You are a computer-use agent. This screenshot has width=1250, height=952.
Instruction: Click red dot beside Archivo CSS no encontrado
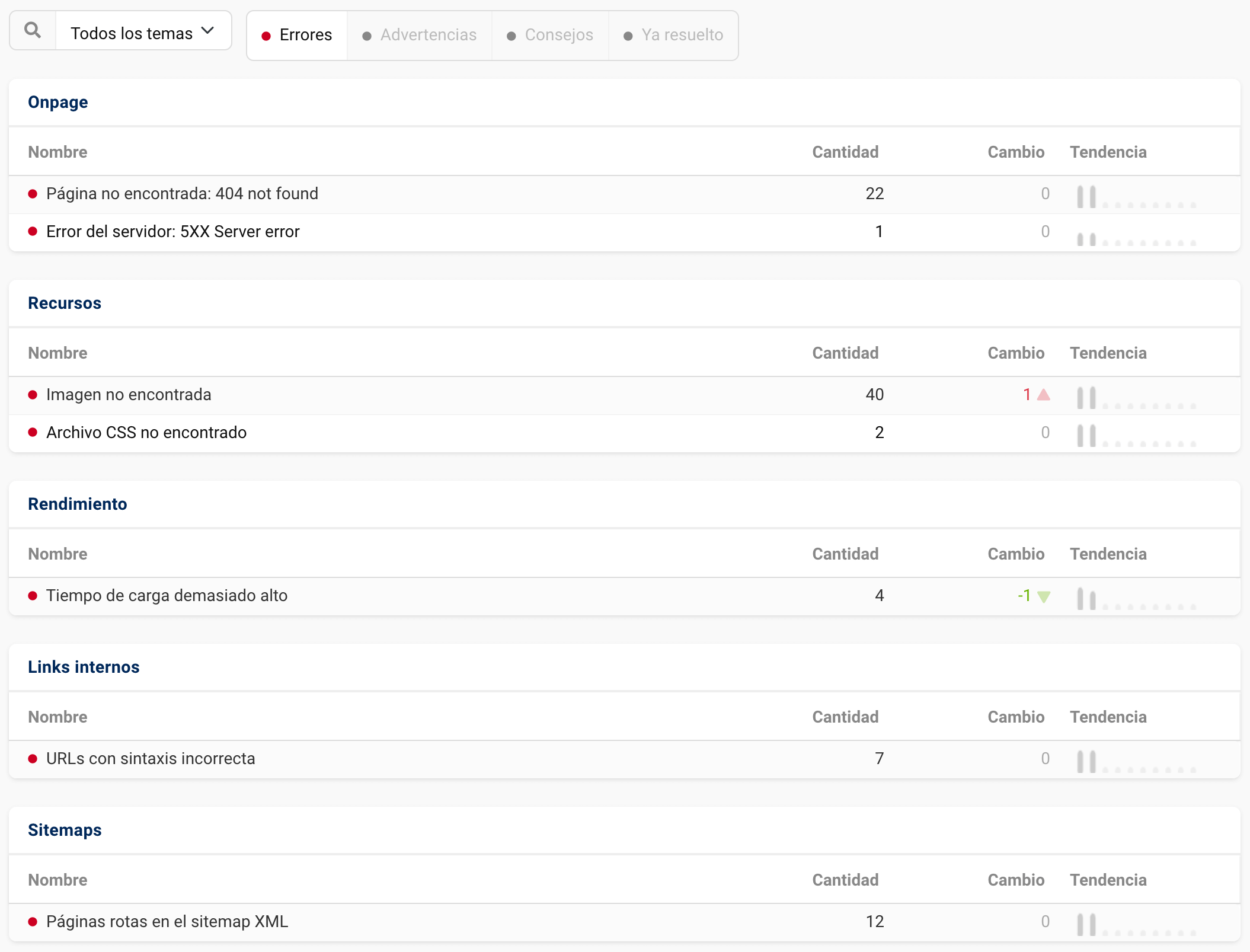click(x=33, y=433)
